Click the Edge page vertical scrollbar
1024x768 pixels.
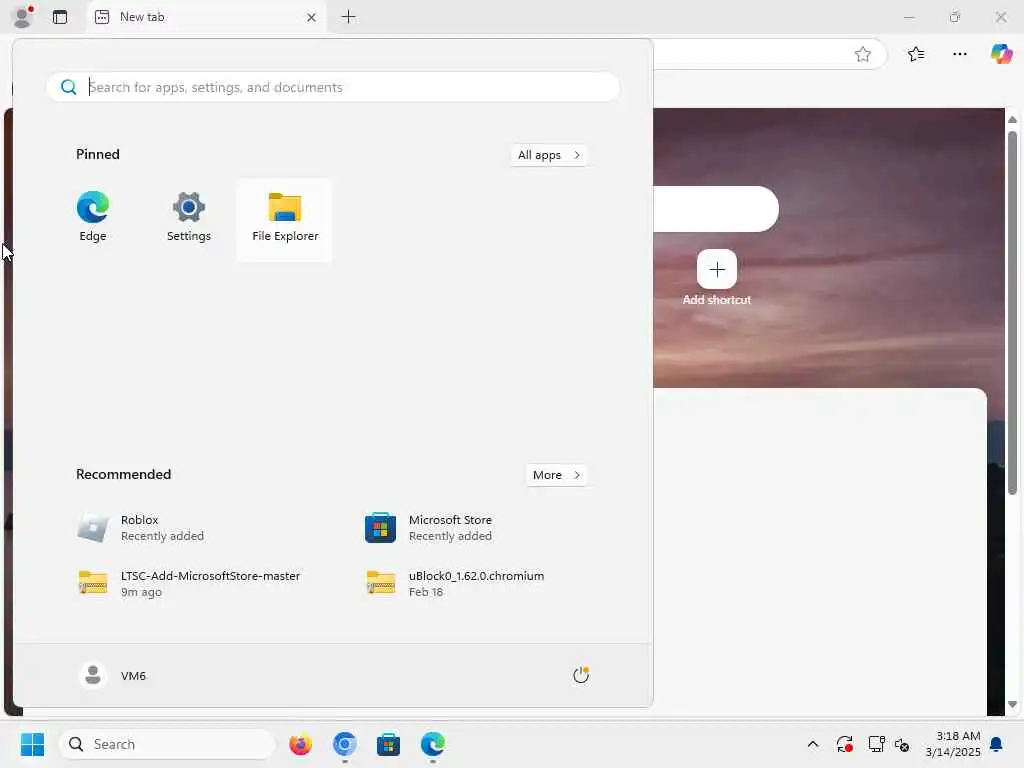pyautogui.click(x=1012, y=313)
